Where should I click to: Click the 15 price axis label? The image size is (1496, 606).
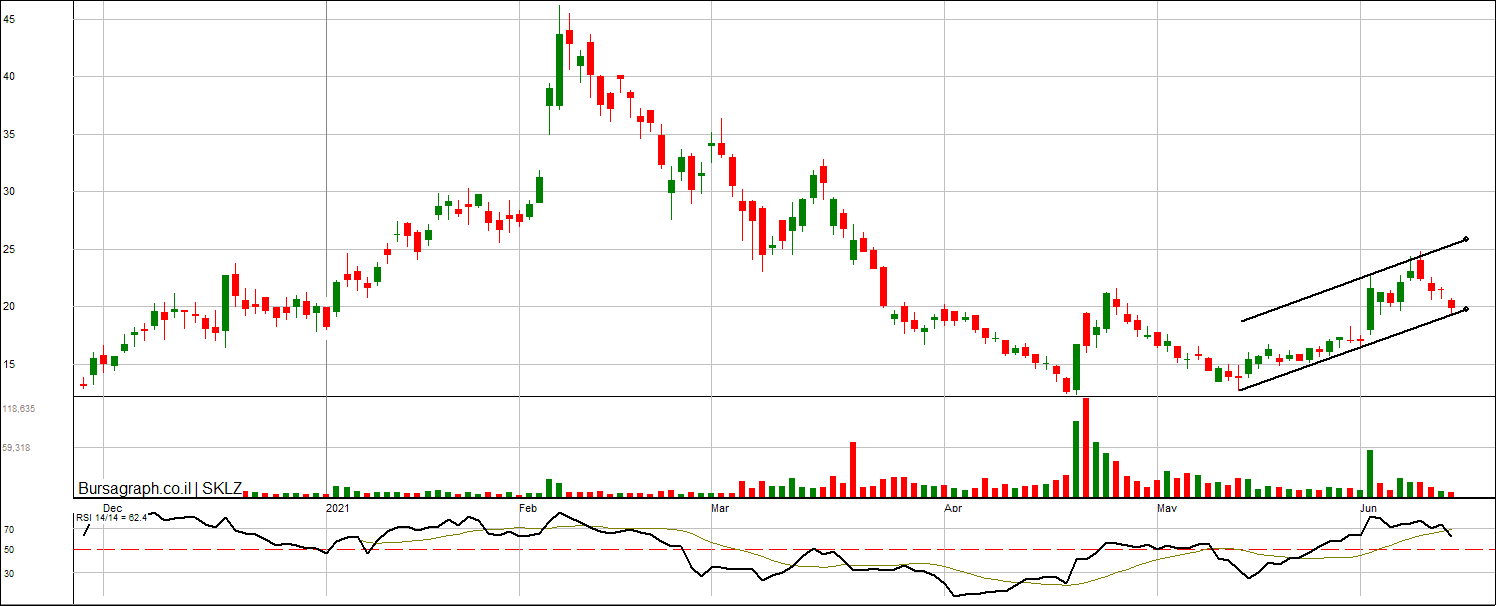tap(8, 364)
